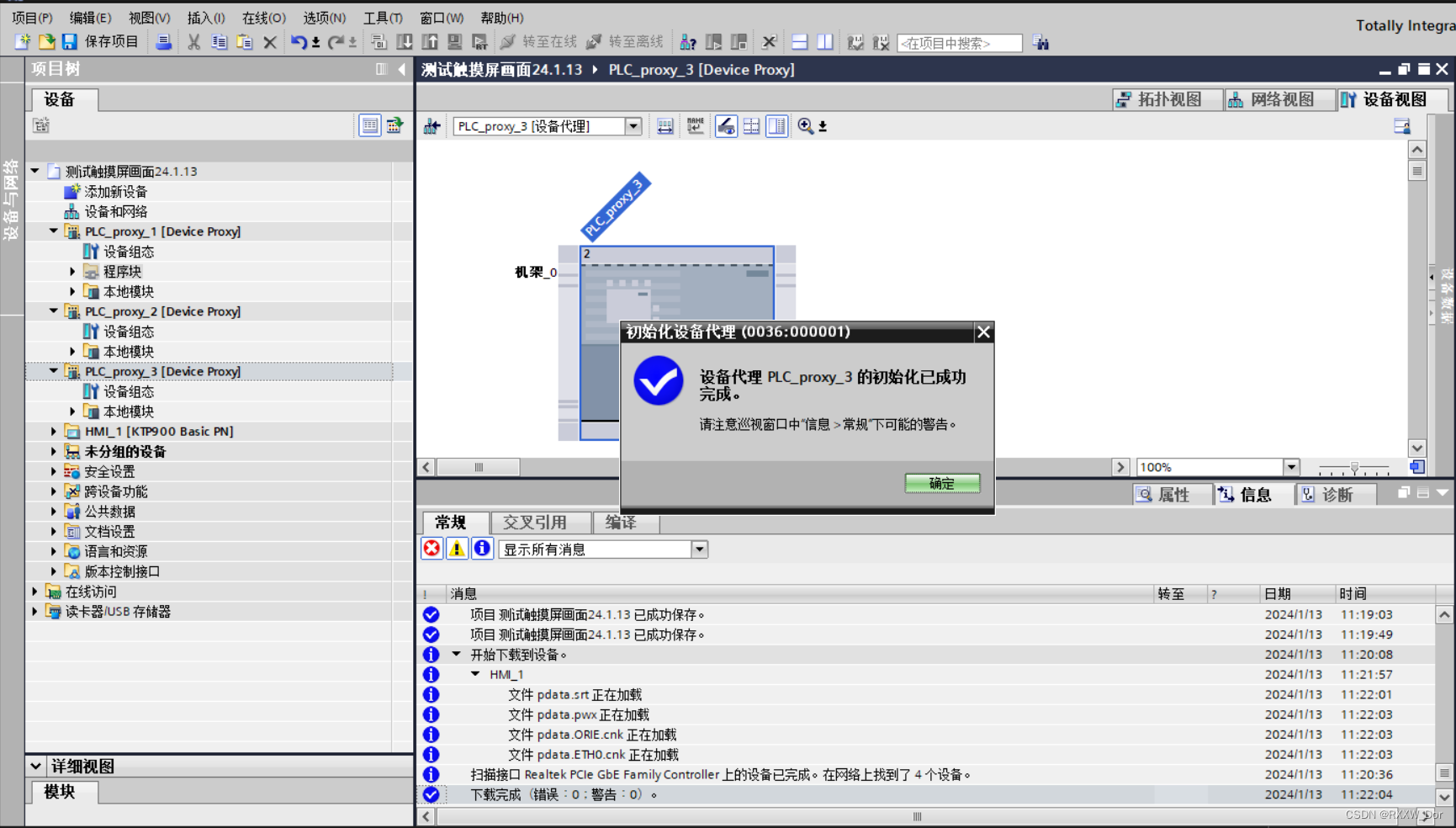Expand the HMI_1 [KTP900 Basic PN] node
This screenshot has width=1456, height=828.
54,432
